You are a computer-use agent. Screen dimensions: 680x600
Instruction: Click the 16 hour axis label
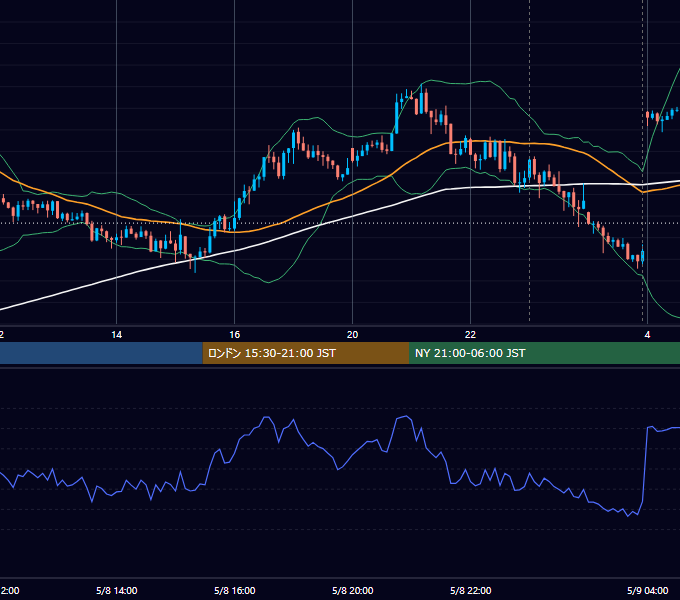(235, 335)
